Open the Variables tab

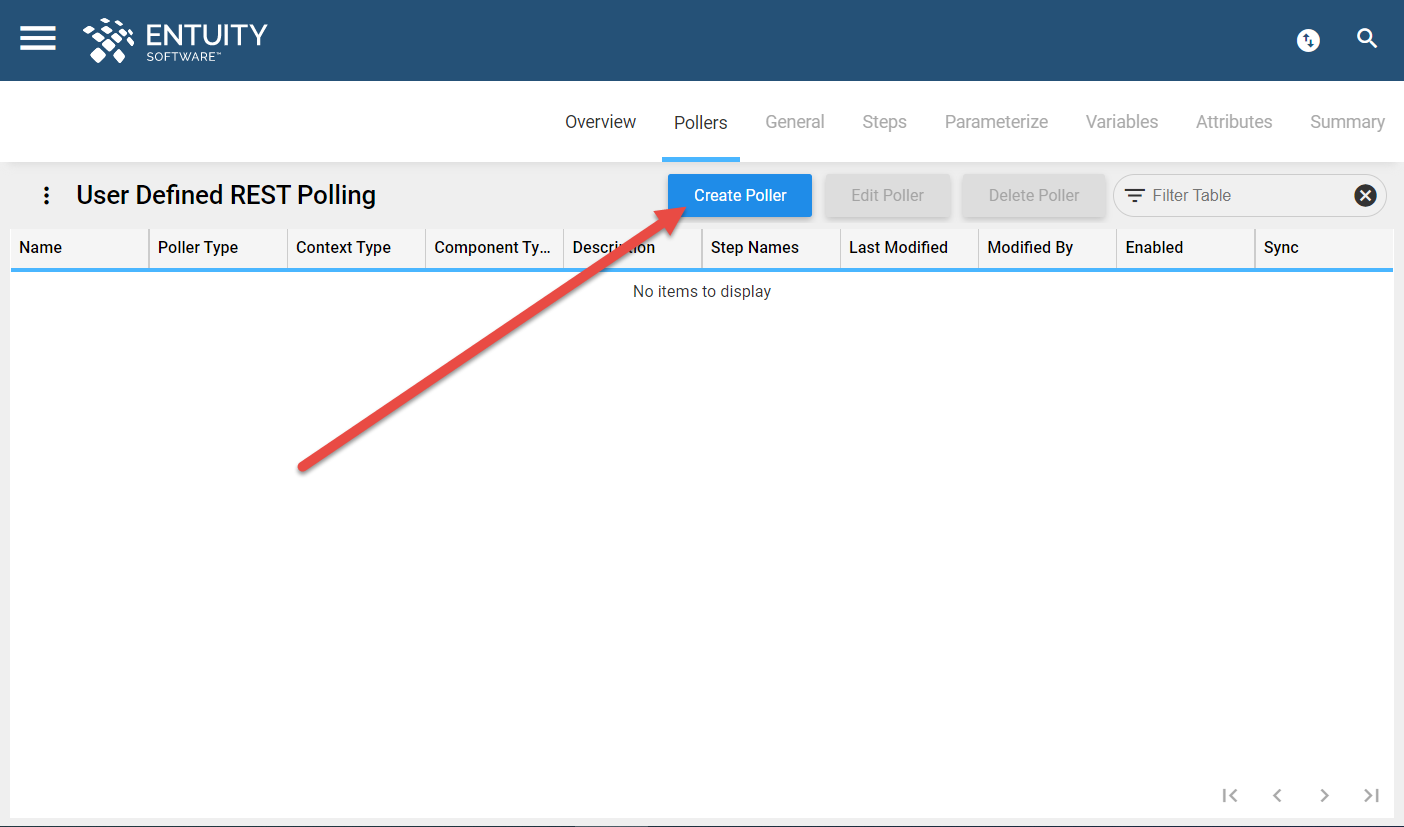tap(1121, 121)
